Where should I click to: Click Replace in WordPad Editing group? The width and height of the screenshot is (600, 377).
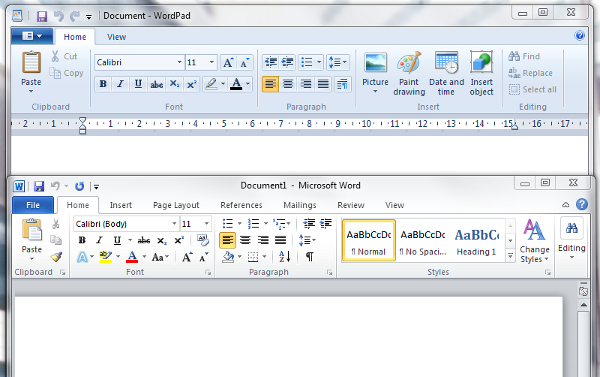[530, 73]
